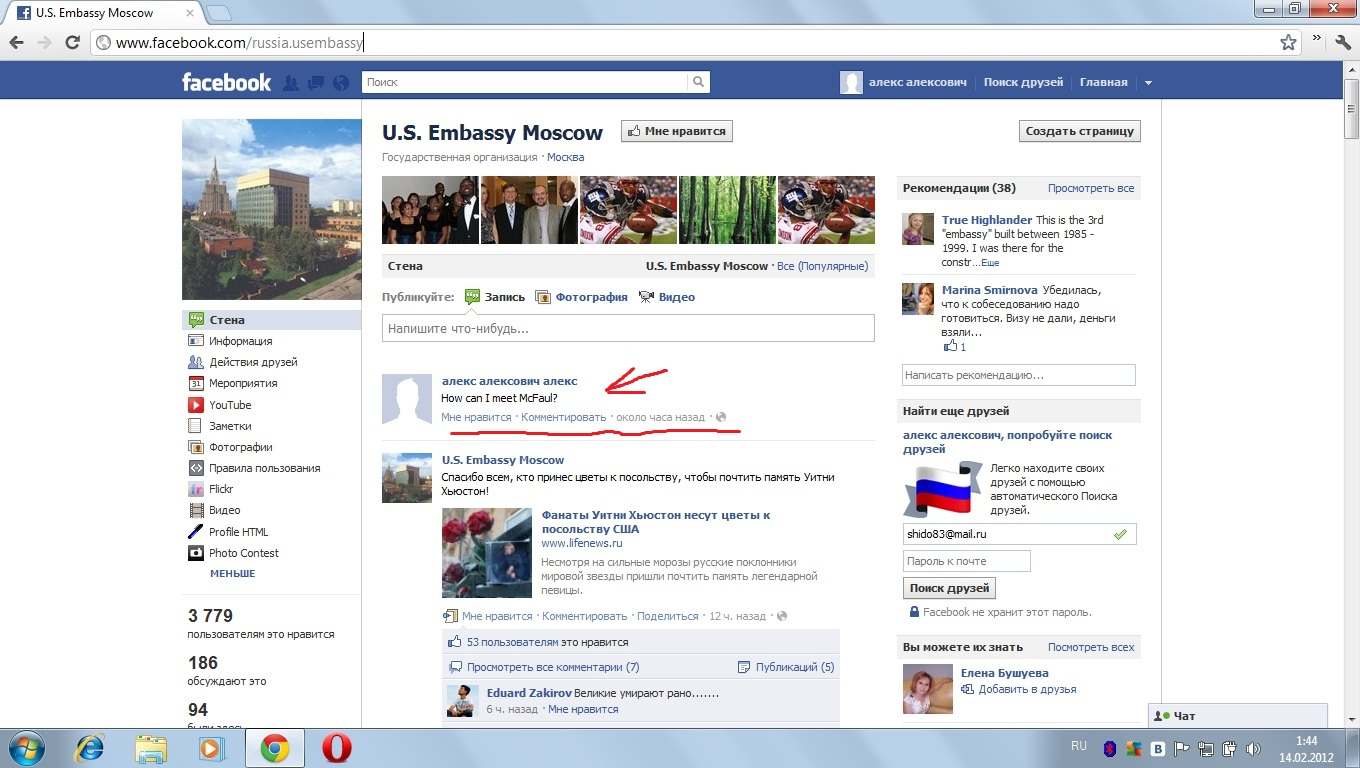Bookmark page with the star icon
This screenshot has width=1360, height=768.
(1289, 42)
